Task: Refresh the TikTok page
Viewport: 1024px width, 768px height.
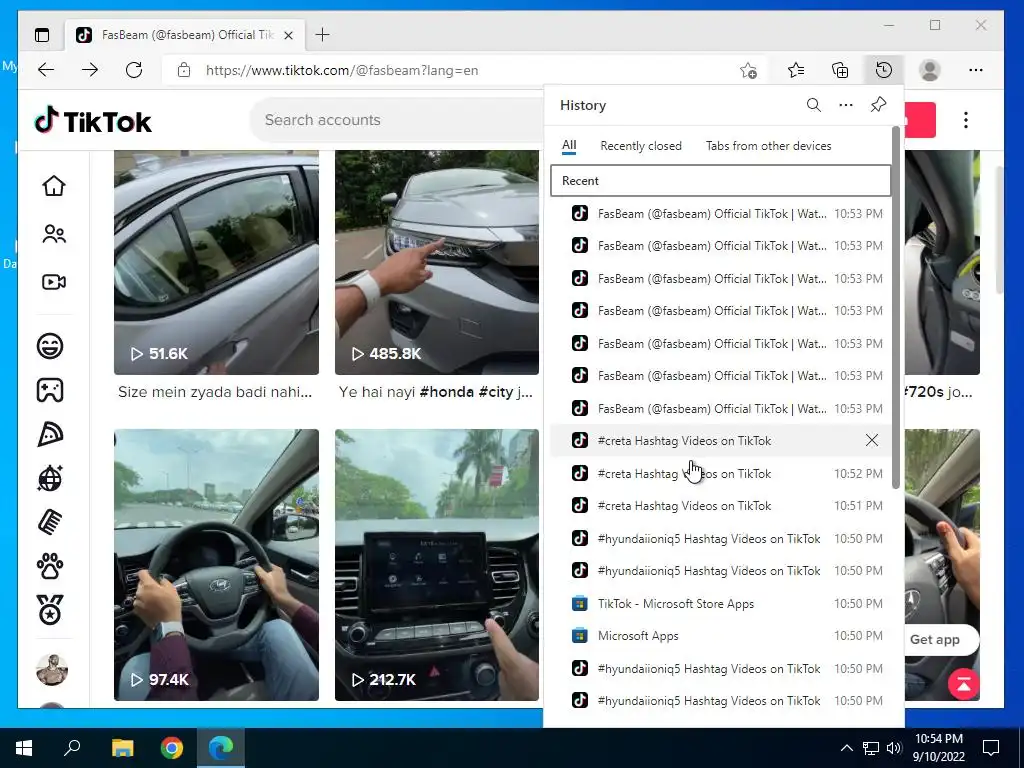Action: click(x=134, y=70)
